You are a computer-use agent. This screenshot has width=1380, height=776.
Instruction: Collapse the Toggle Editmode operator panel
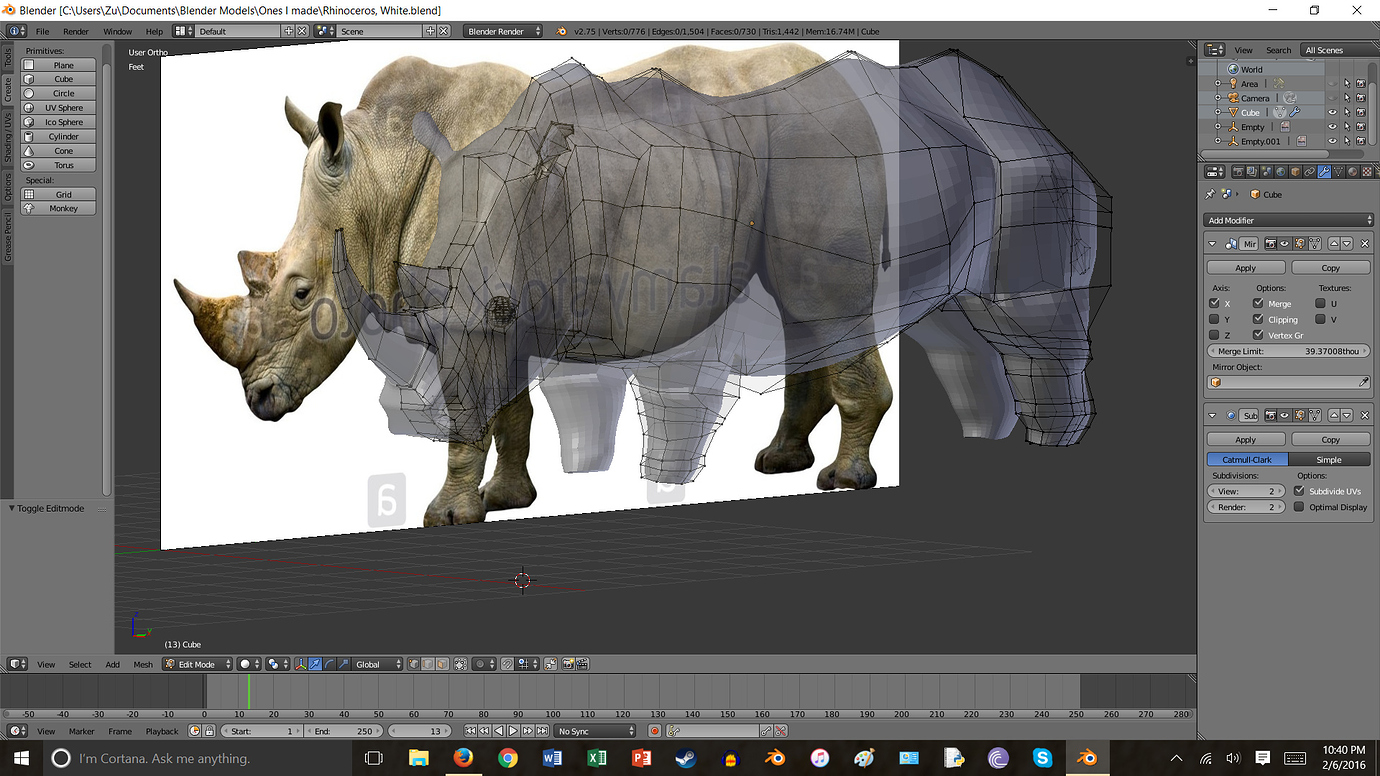tap(12, 508)
